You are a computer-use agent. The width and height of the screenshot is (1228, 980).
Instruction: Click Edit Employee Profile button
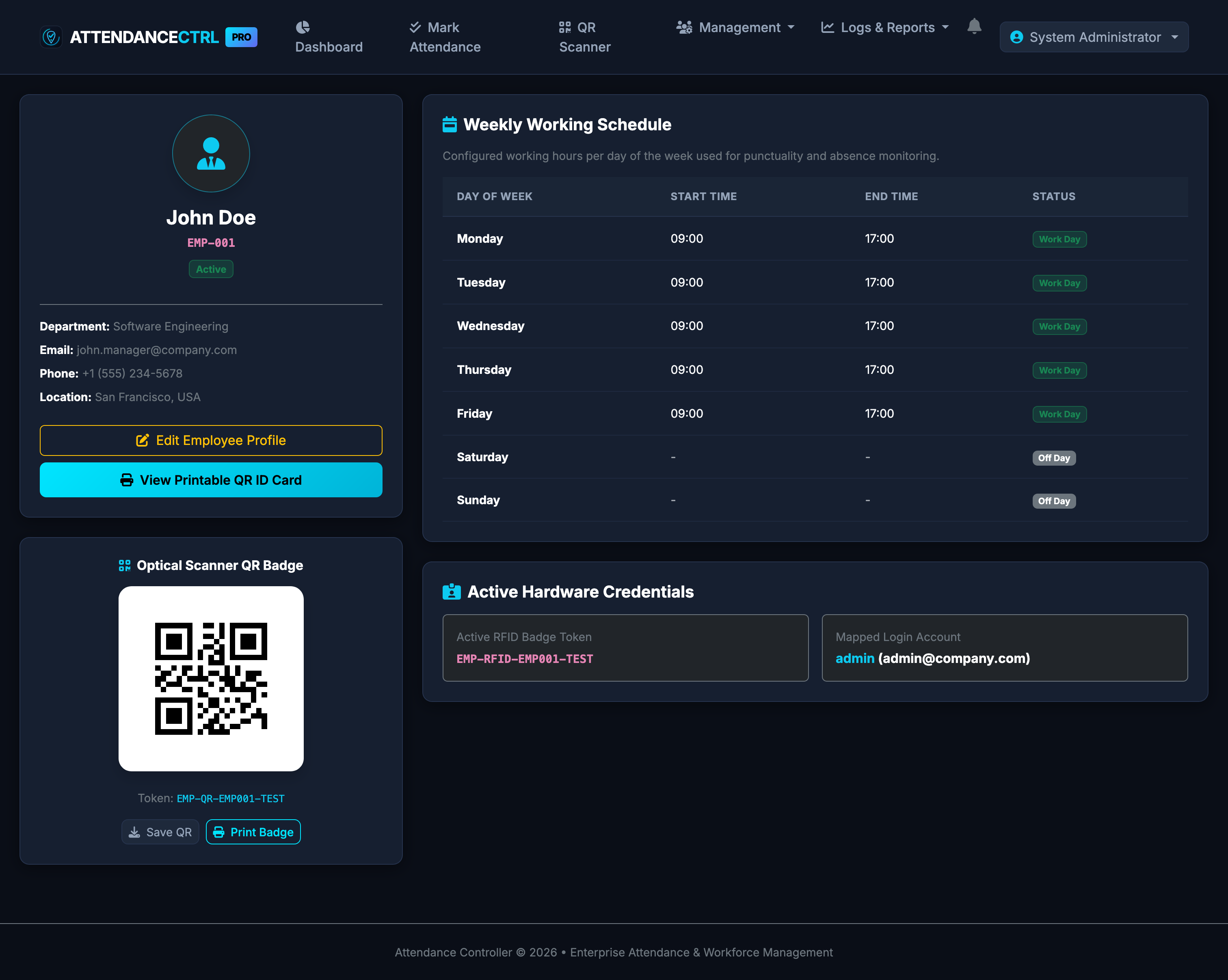point(211,440)
